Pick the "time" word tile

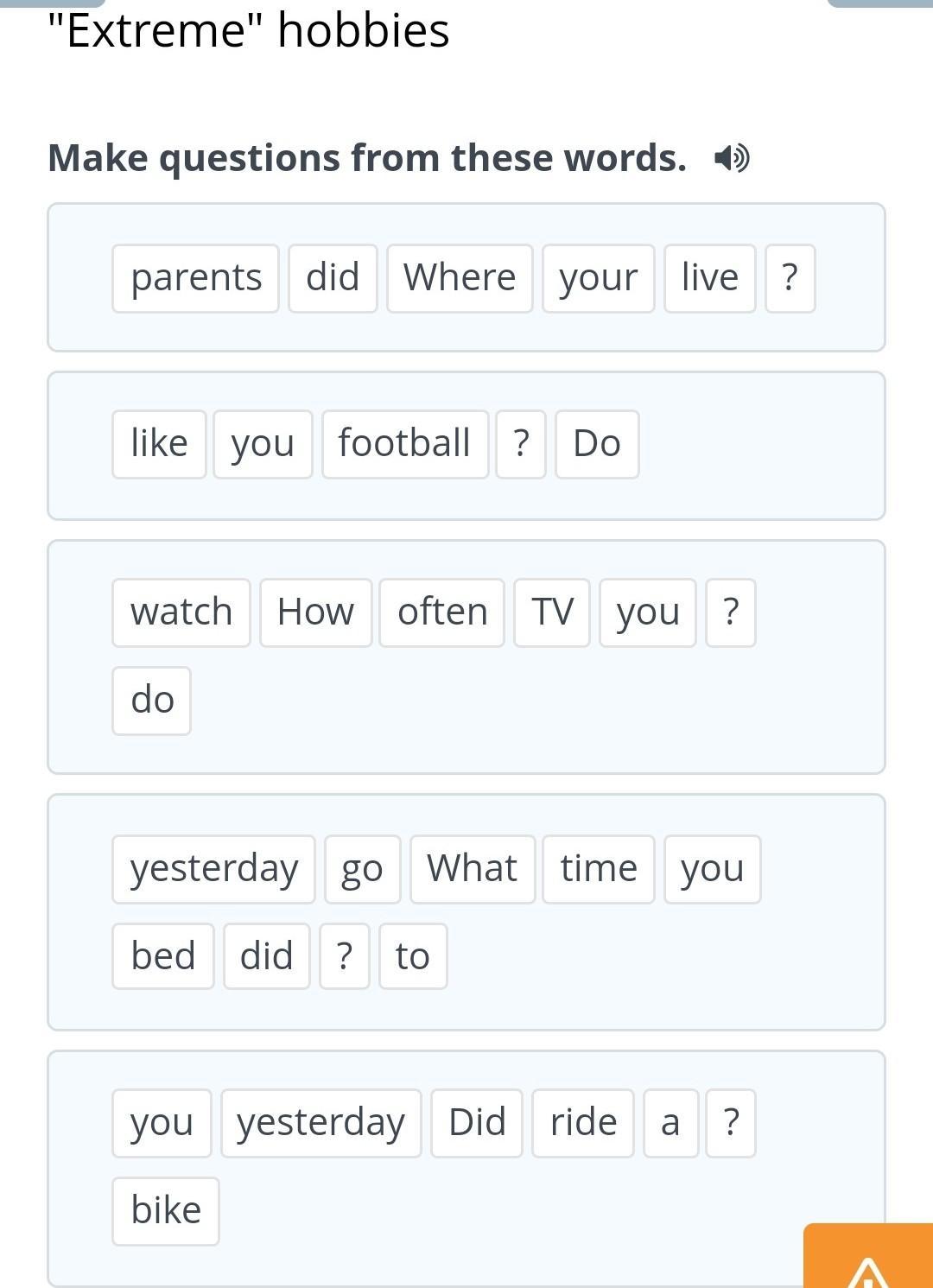click(x=599, y=869)
